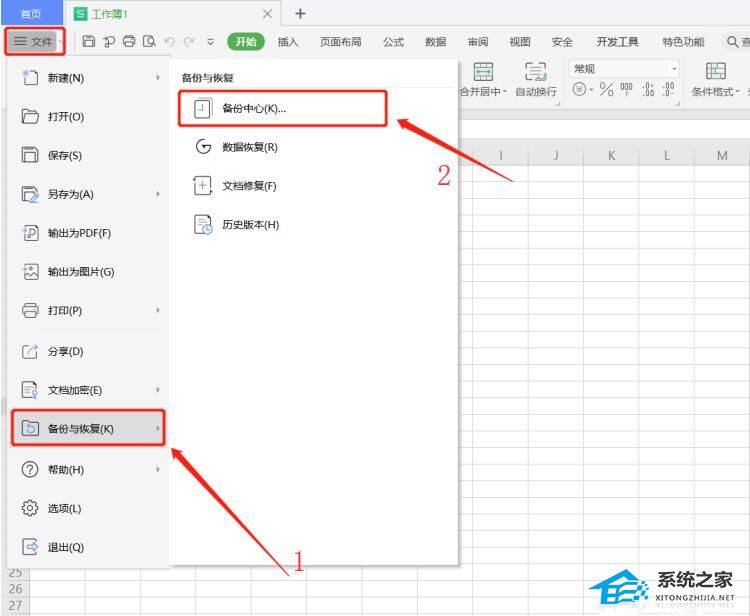The height and width of the screenshot is (616, 750).
Task: Open 帮助(H) menu entry
Action: pos(88,469)
